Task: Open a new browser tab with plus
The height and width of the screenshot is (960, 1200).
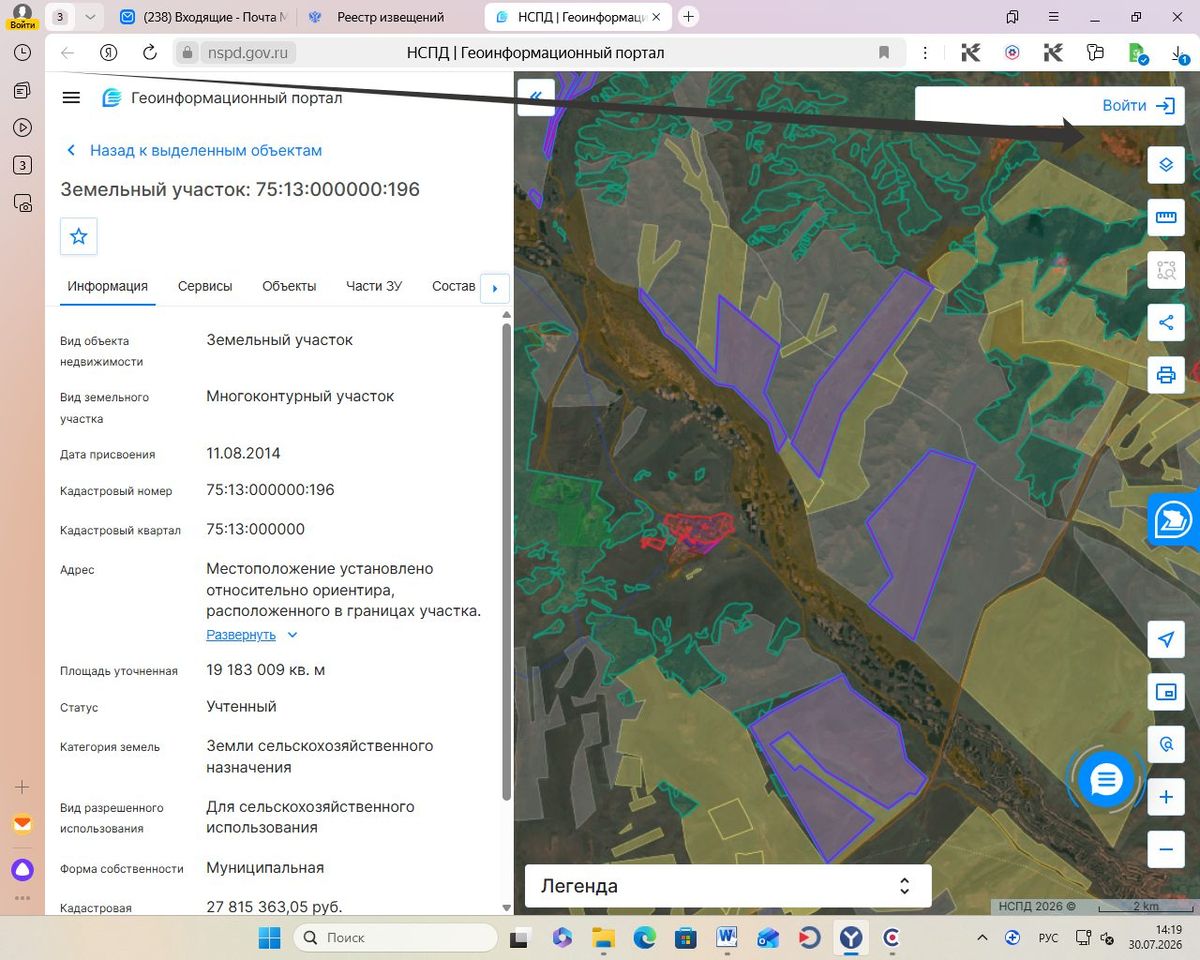Action: 688,17
